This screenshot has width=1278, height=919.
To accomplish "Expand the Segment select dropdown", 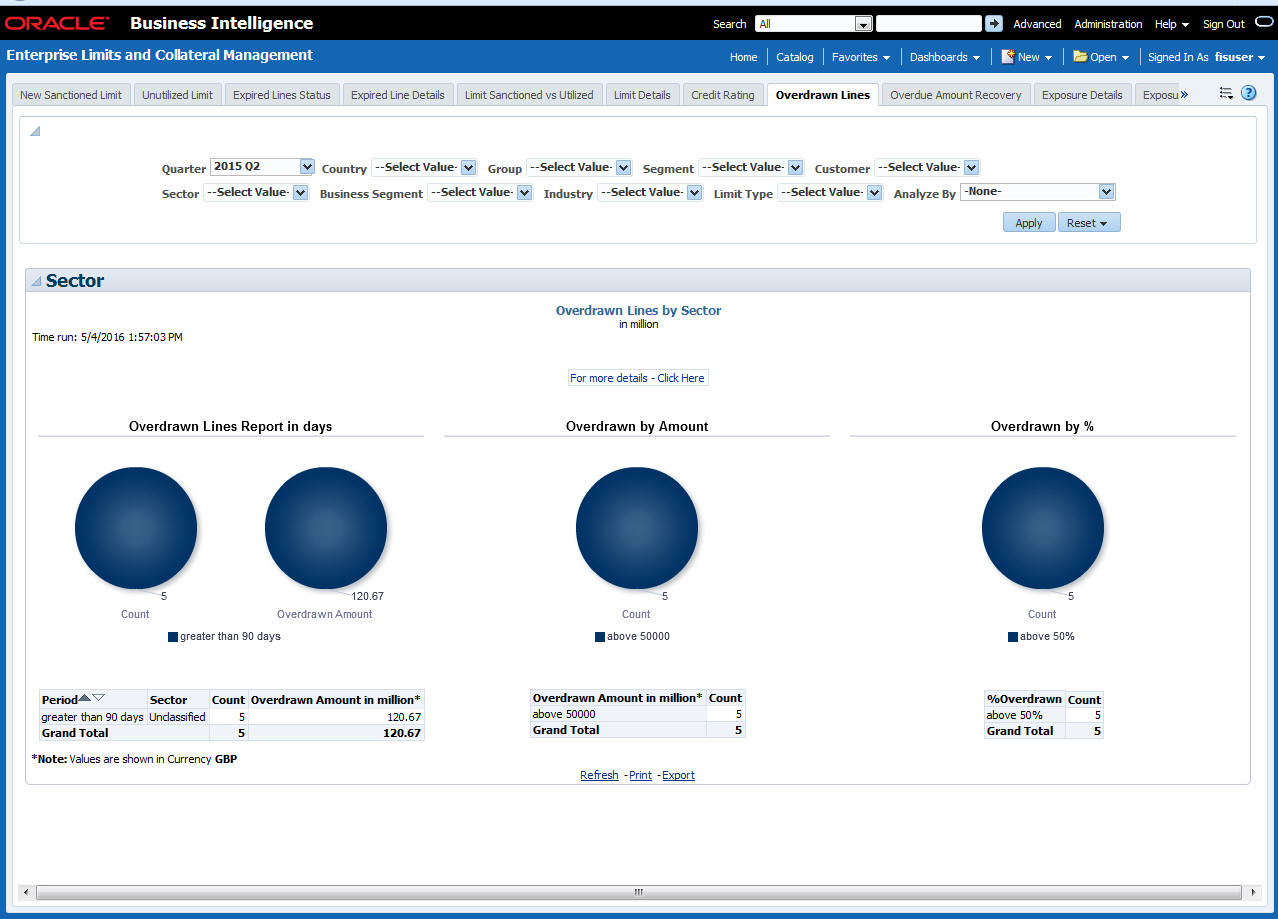I will click(x=795, y=168).
